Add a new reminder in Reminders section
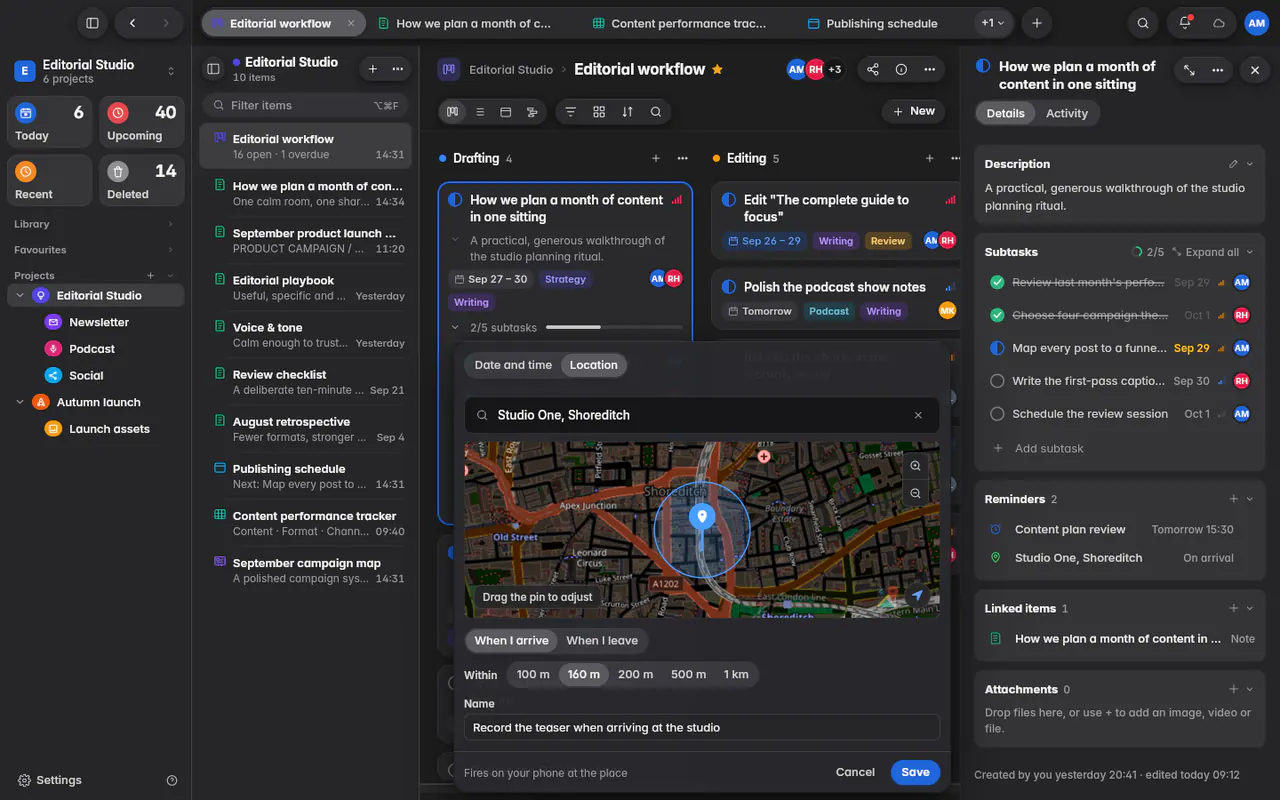 pos(1233,499)
